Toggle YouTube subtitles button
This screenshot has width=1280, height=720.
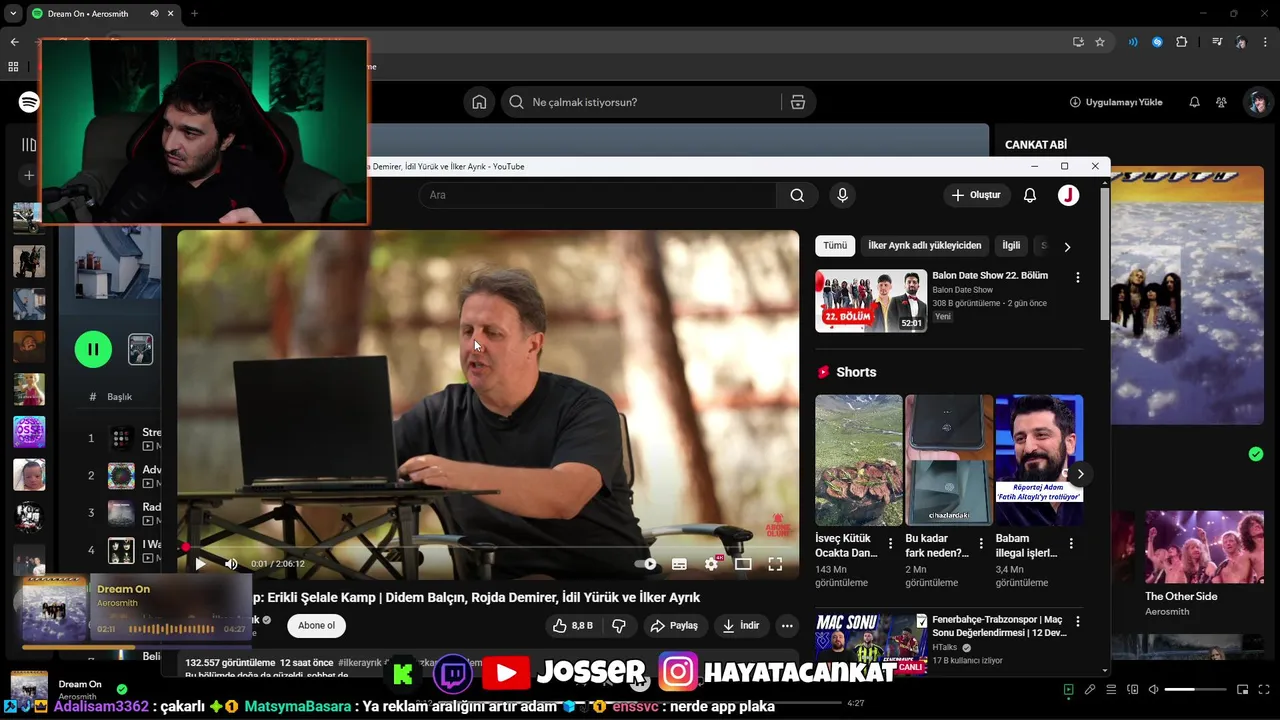[679, 564]
